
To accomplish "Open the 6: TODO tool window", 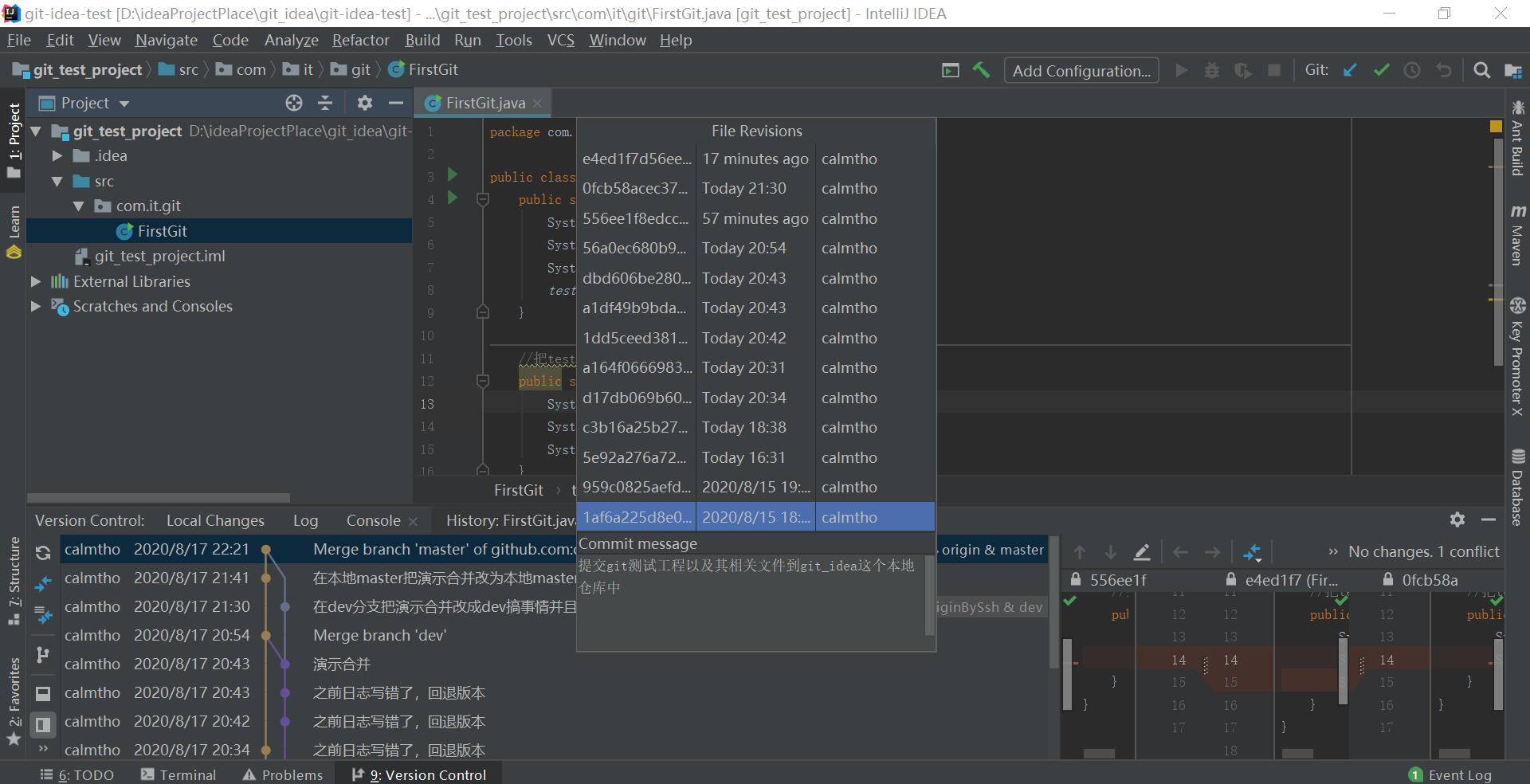I will coord(77,774).
